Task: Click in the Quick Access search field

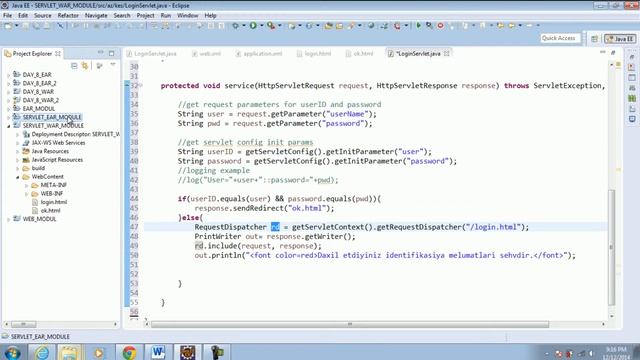Action: [x=560, y=38]
